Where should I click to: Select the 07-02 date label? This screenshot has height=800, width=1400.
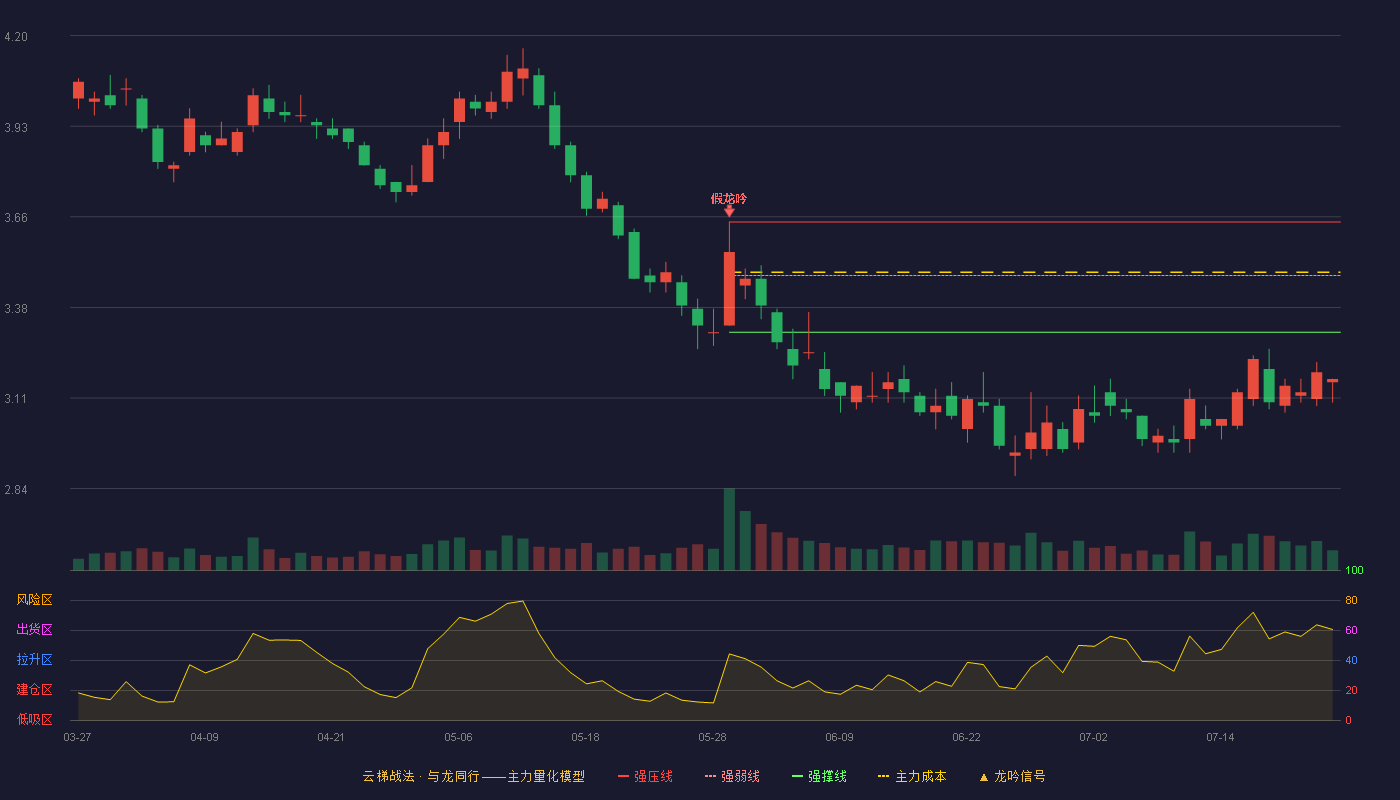1093,737
